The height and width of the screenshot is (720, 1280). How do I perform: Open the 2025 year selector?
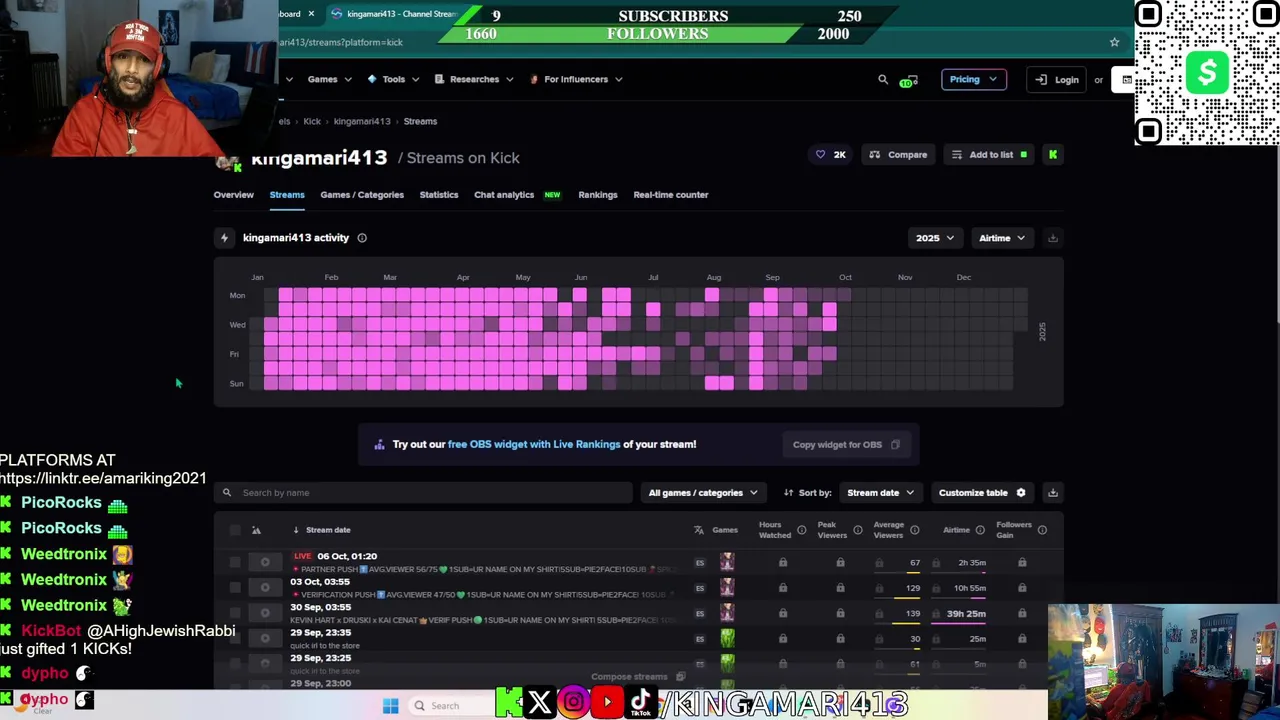(935, 238)
